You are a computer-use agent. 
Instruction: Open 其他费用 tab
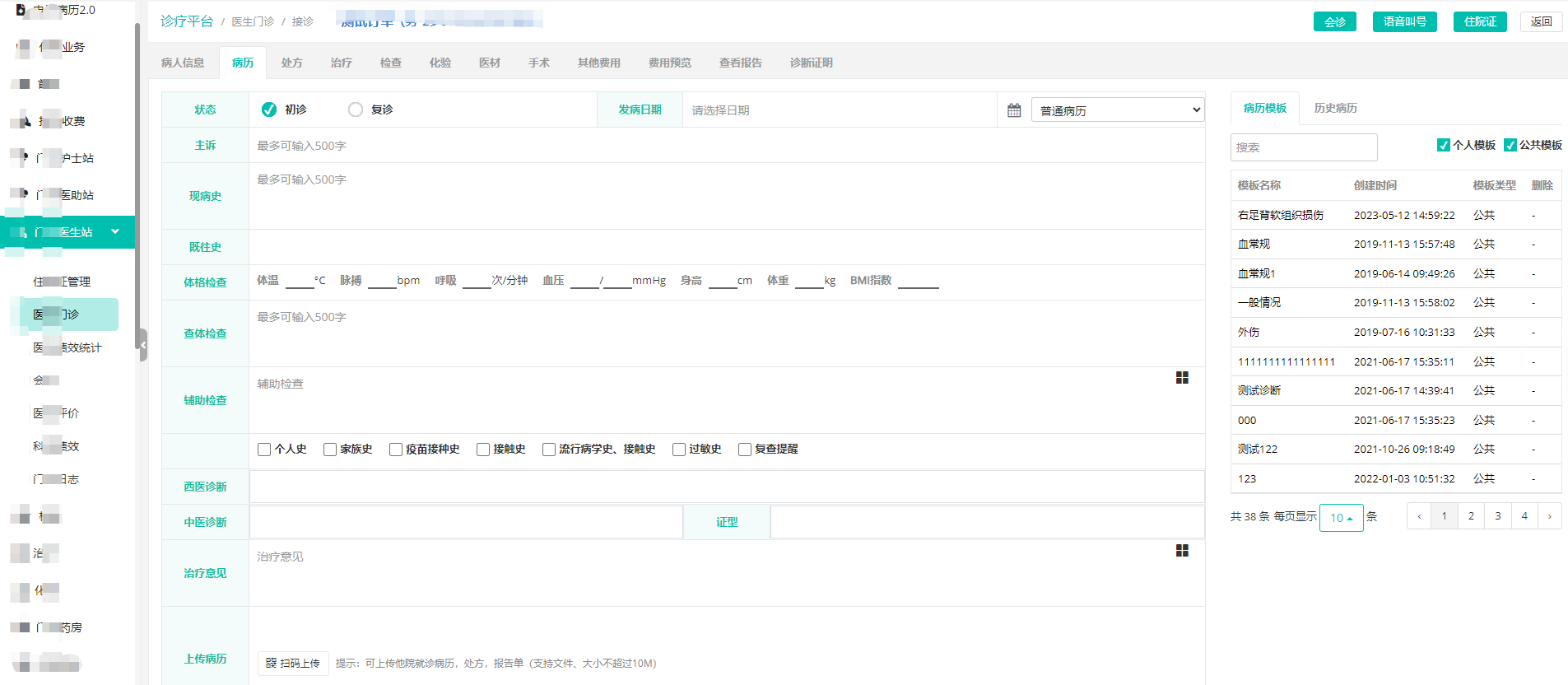(598, 63)
